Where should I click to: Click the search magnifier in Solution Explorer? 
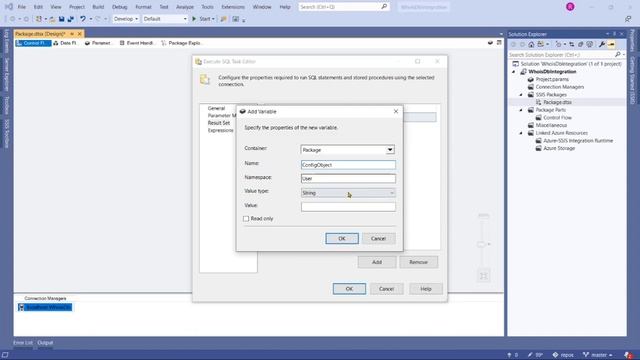click(x=618, y=54)
